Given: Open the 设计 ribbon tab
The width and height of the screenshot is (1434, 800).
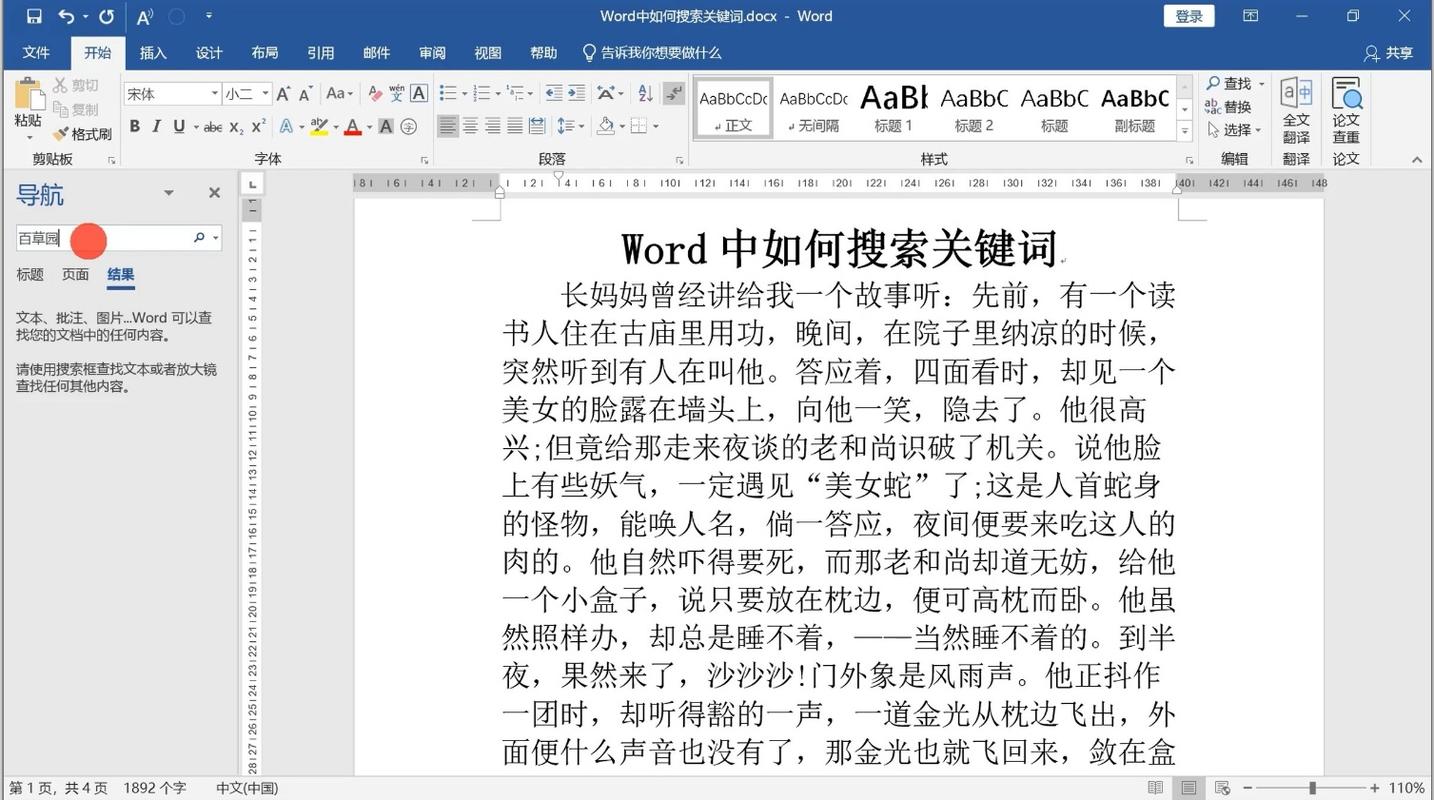Looking at the screenshot, I should click(209, 53).
